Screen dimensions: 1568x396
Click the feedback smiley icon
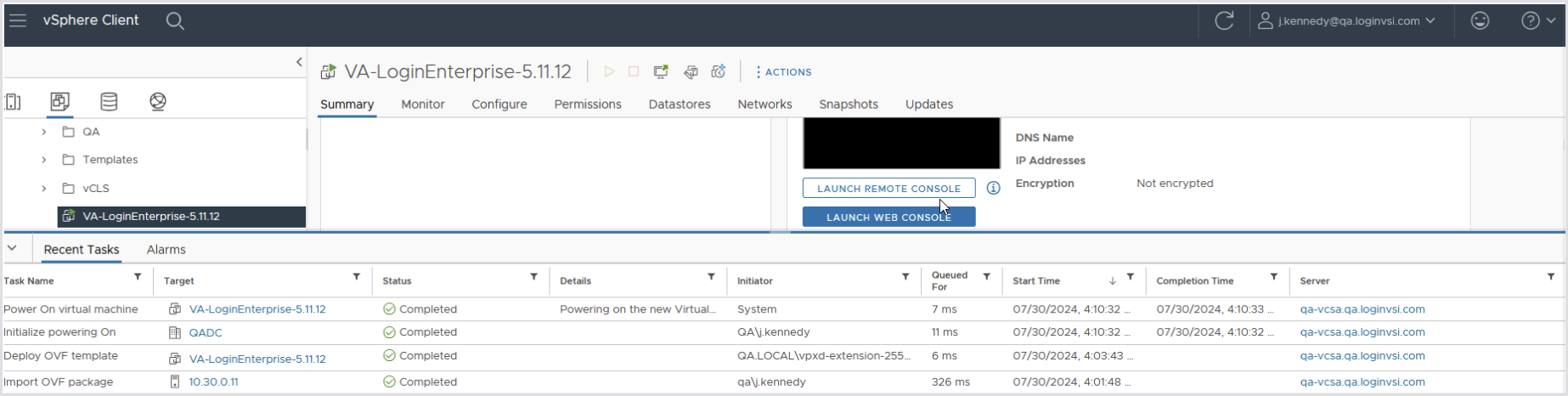pos(1480,21)
